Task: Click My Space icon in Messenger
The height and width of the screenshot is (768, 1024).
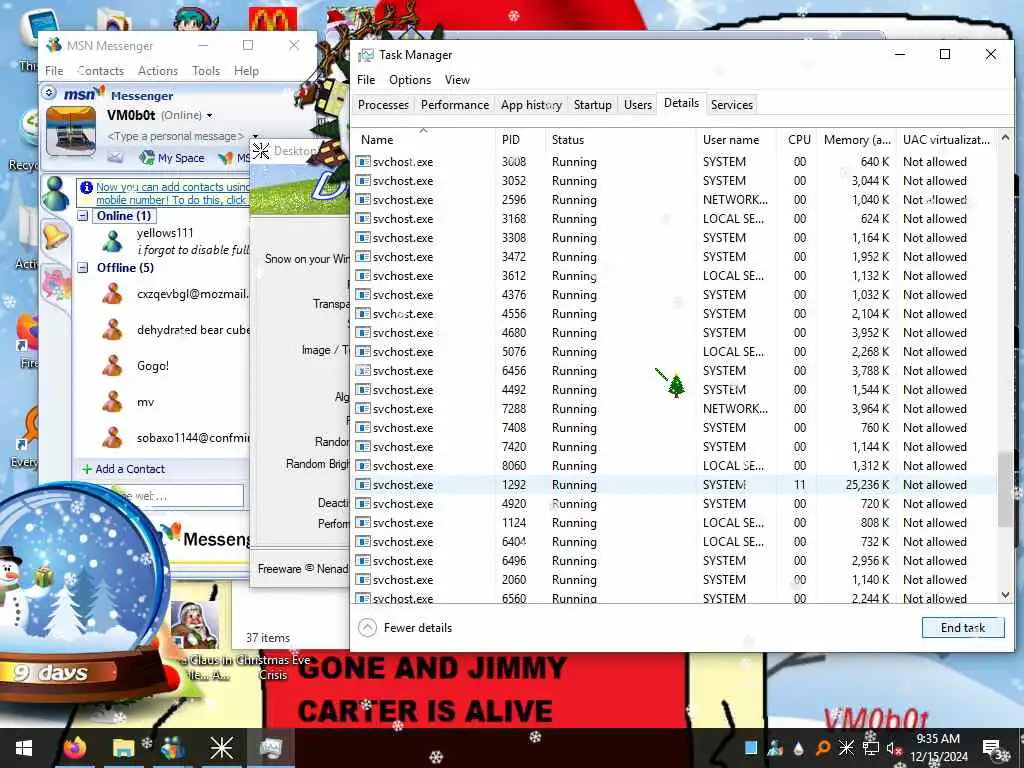Action: click(147, 157)
